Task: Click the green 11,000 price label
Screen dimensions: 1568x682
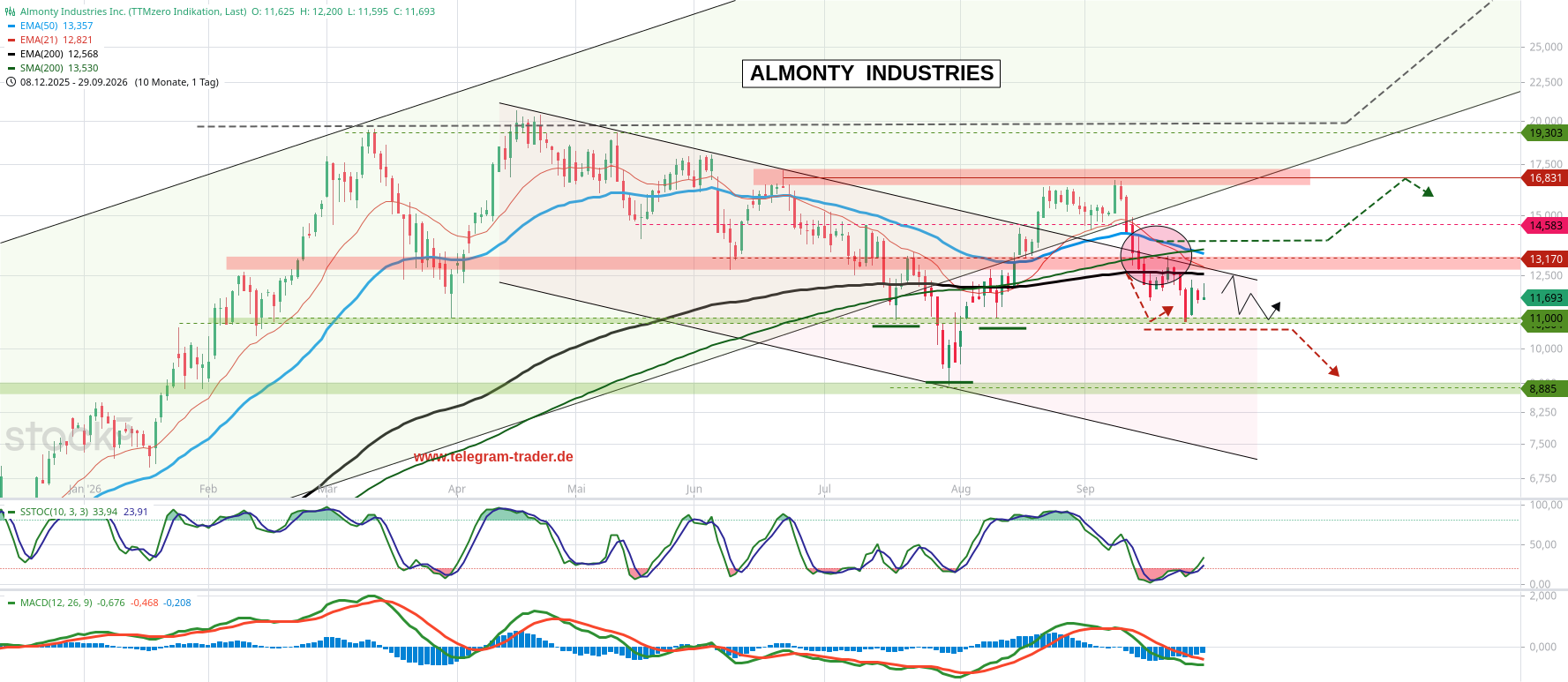Action: click(1545, 319)
